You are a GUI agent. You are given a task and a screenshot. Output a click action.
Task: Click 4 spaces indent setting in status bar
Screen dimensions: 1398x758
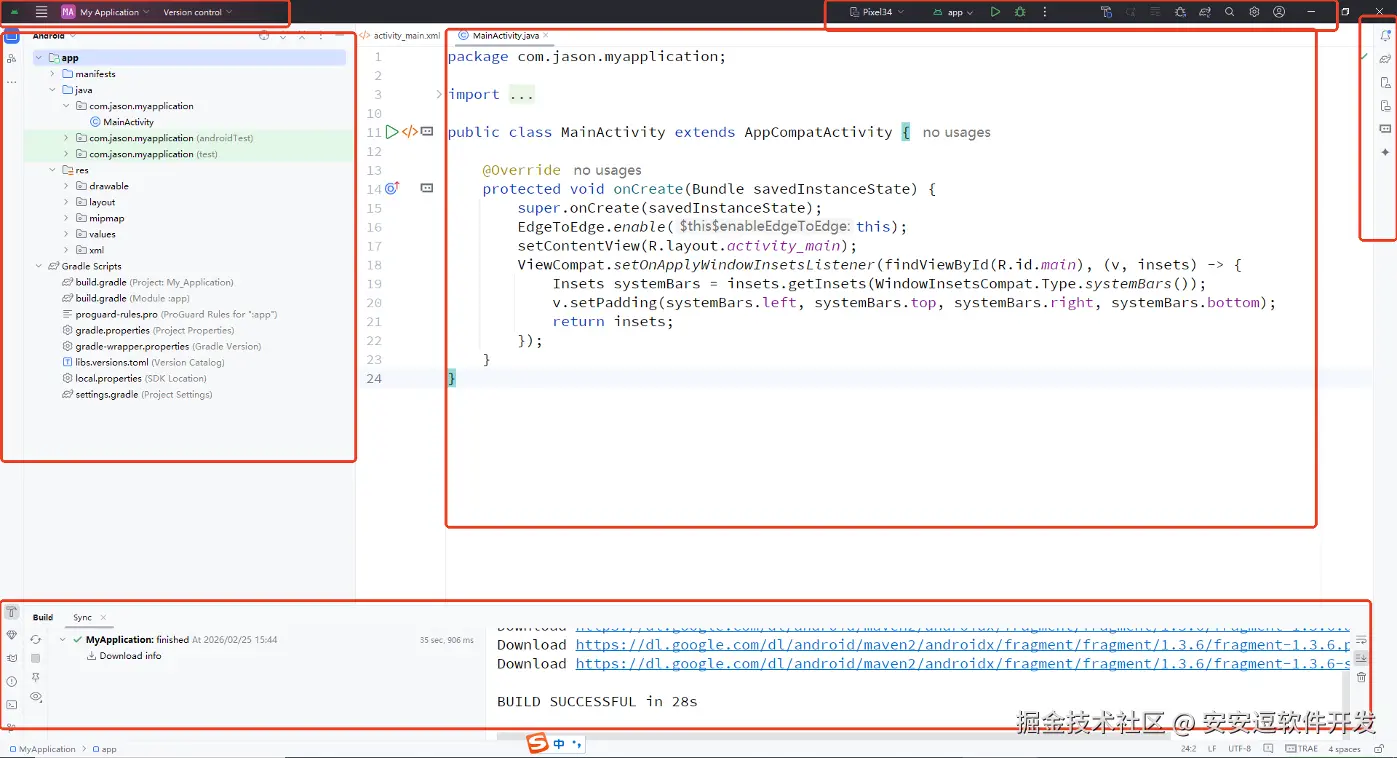1344,748
